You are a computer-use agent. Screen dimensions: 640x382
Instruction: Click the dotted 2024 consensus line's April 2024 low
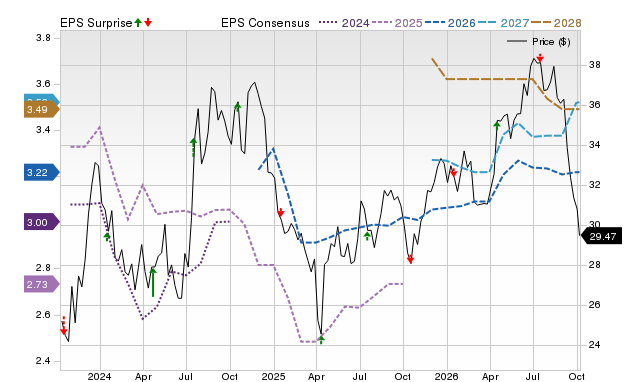pos(142,319)
